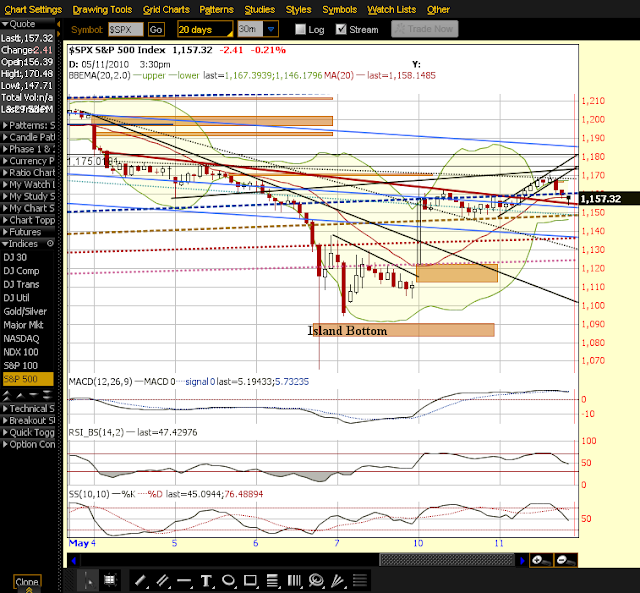This screenshot has width=640, height=593.
Task: Expand the Candle Patterns panel
Action: (27, 137)
